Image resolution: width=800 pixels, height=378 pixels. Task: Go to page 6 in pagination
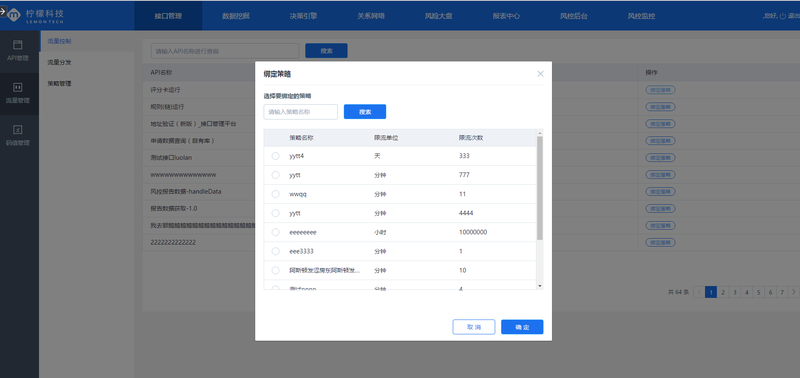click(x=770, y=292)
